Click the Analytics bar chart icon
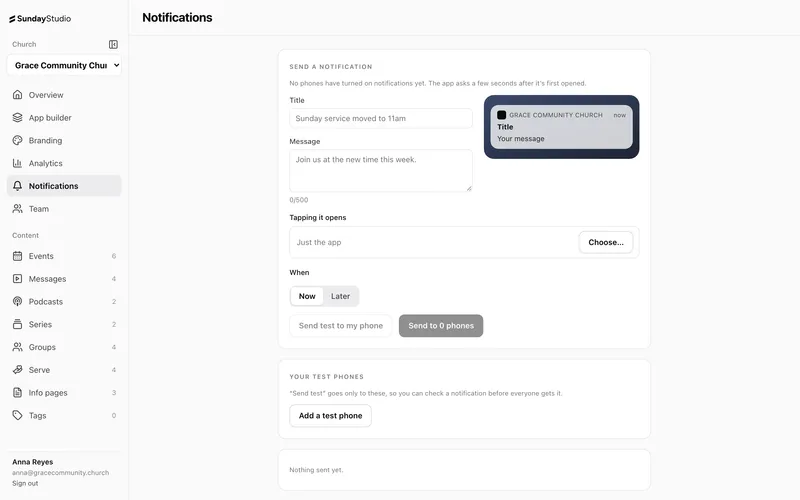Viewport: 800px width, 500px height. 17,163
